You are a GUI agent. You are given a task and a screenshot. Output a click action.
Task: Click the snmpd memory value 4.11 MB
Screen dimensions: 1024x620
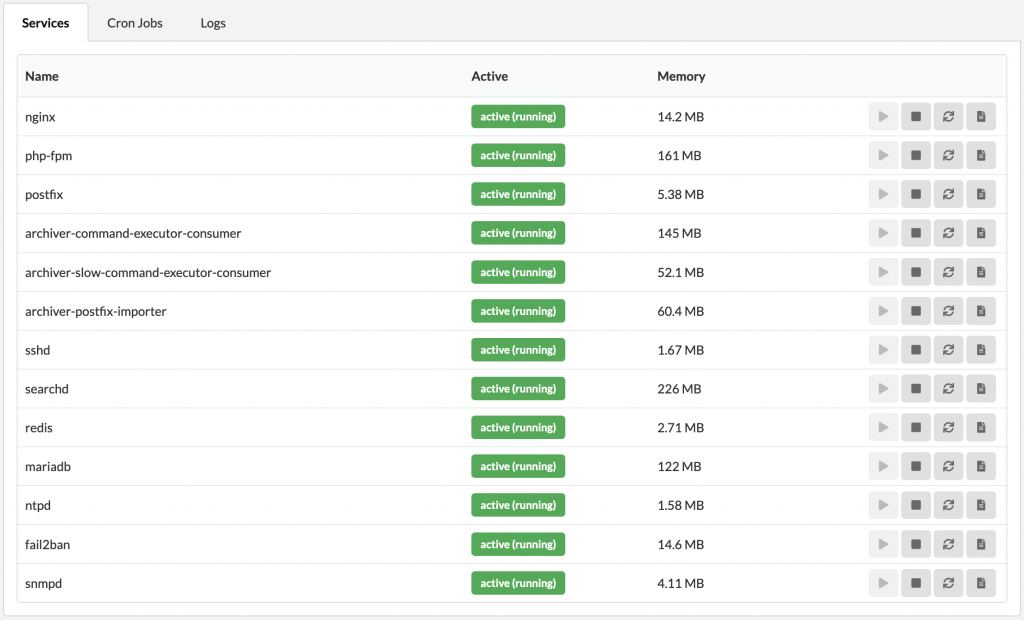click(680, 583)
